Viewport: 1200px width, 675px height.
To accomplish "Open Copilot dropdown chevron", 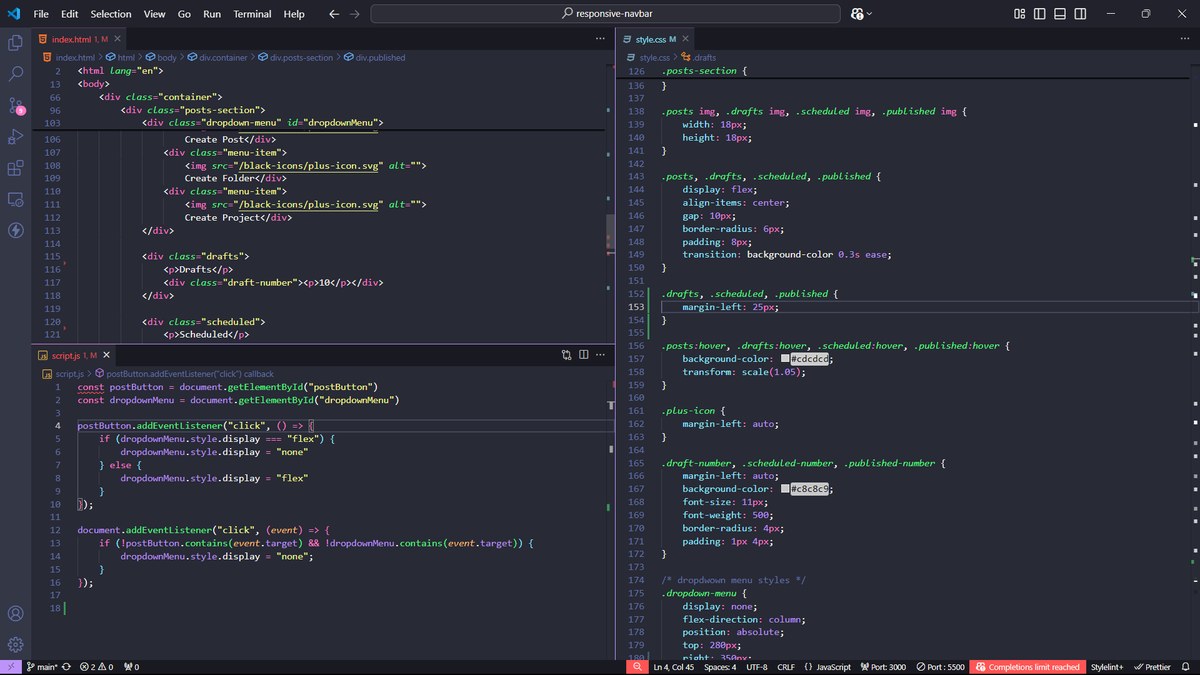I will point(870,14).
